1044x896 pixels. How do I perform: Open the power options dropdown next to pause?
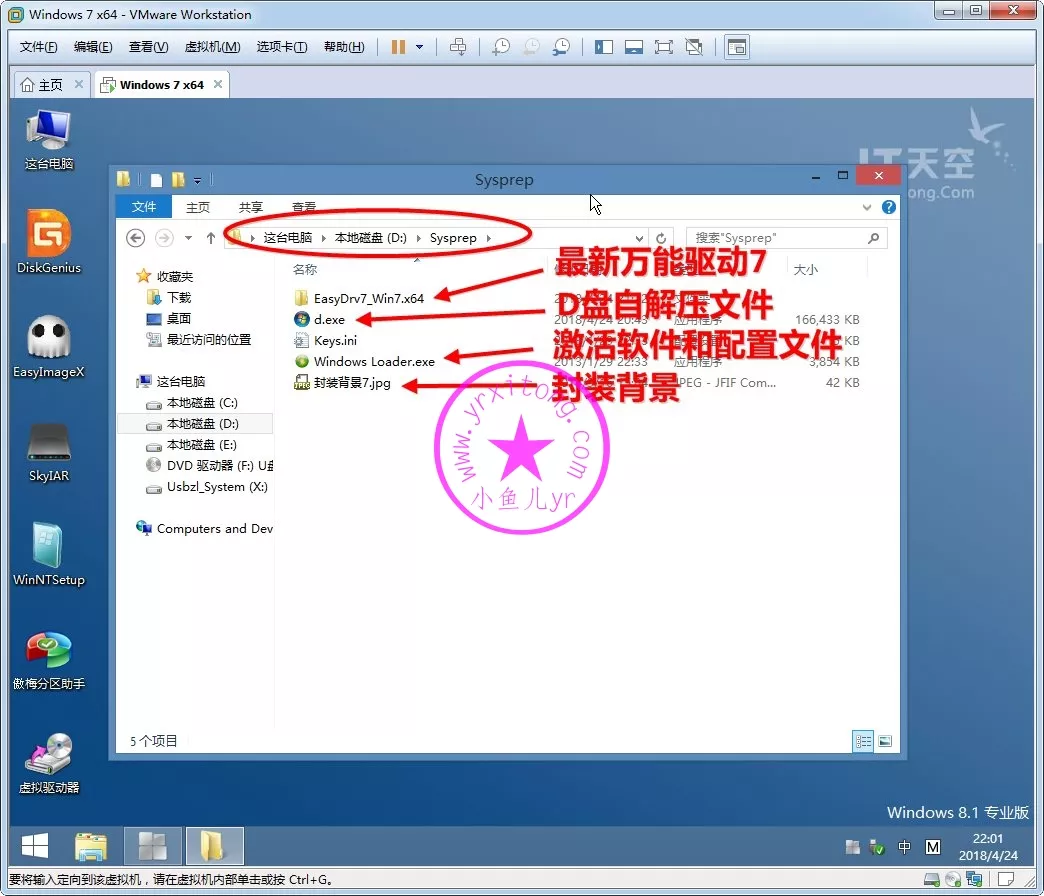pos(420,47)
